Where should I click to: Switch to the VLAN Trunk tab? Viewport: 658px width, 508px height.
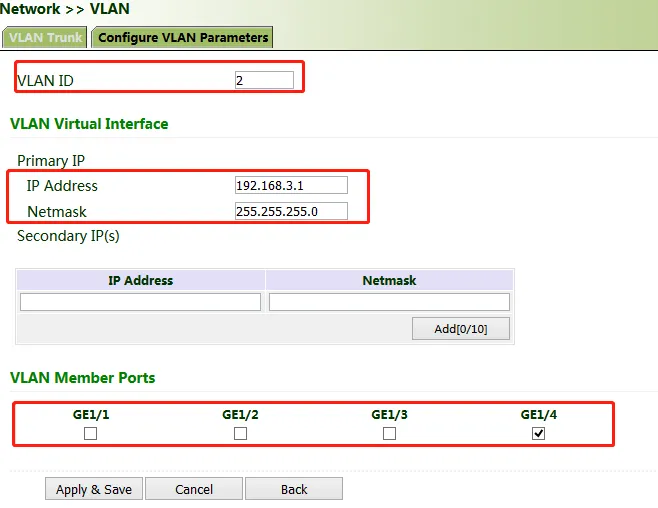45,37
